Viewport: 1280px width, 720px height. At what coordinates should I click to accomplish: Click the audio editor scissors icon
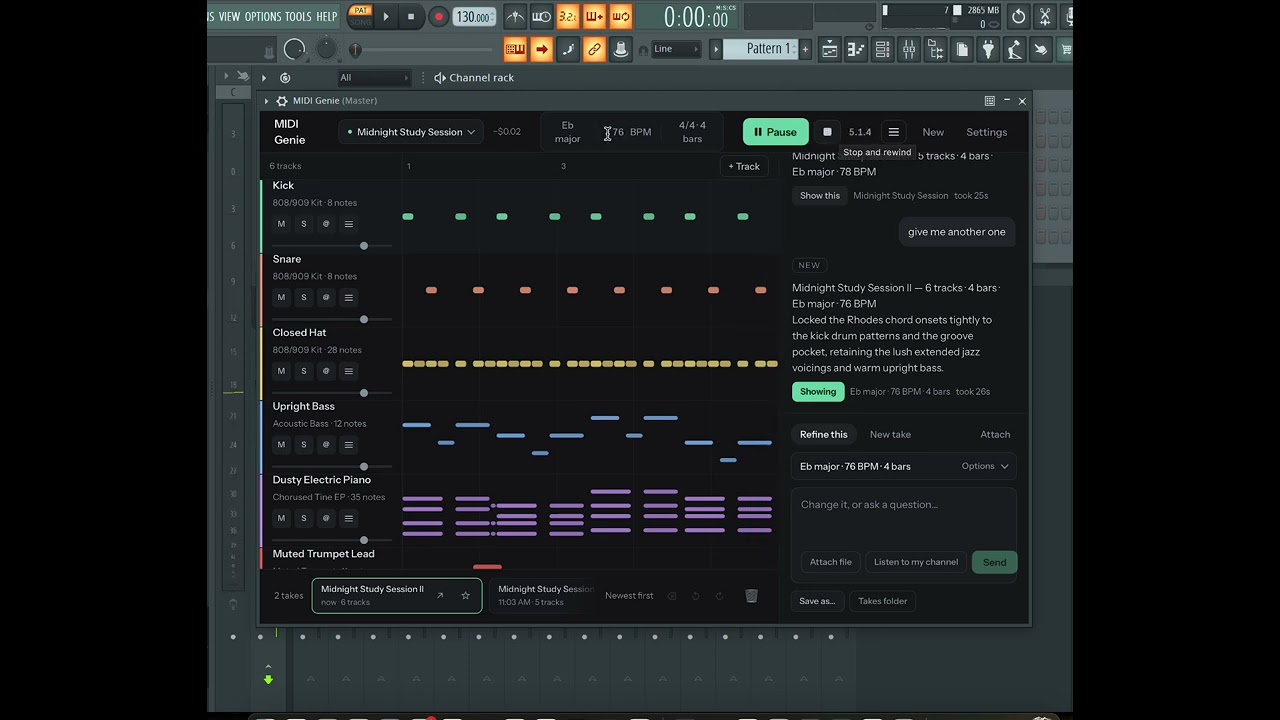click(x=1045, y=16)
